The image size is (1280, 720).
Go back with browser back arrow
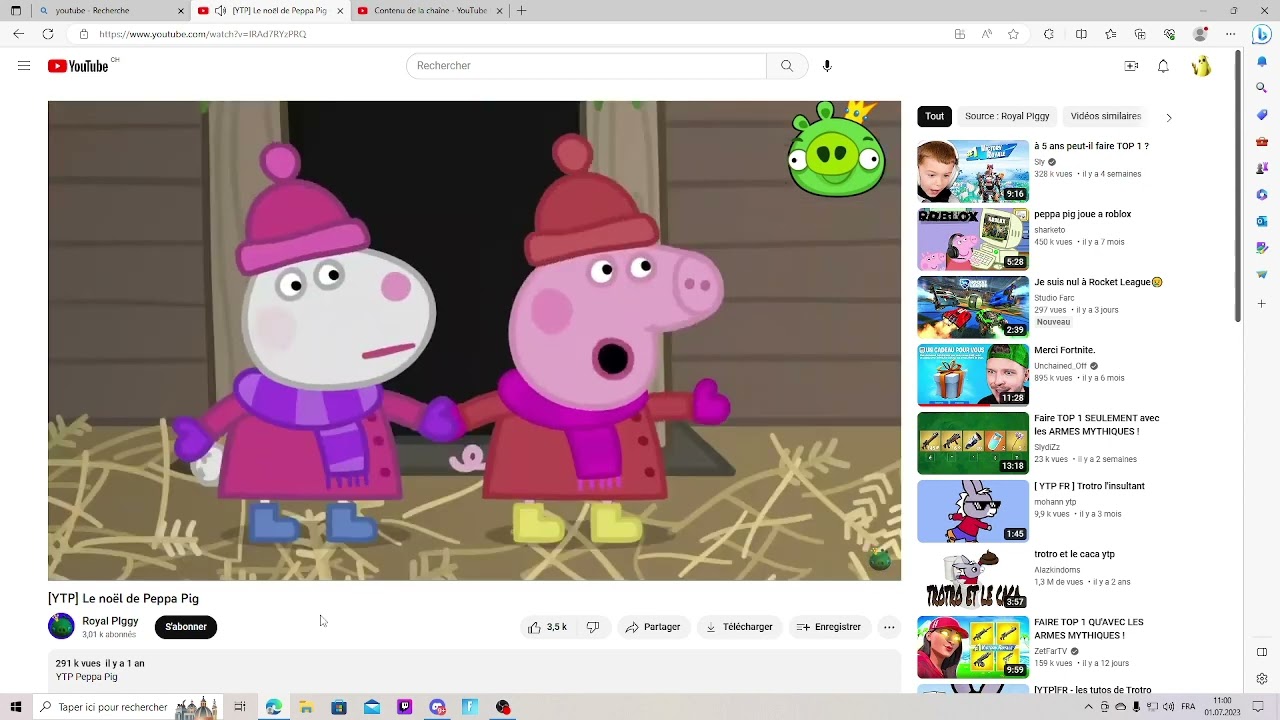tap(18, 34)
